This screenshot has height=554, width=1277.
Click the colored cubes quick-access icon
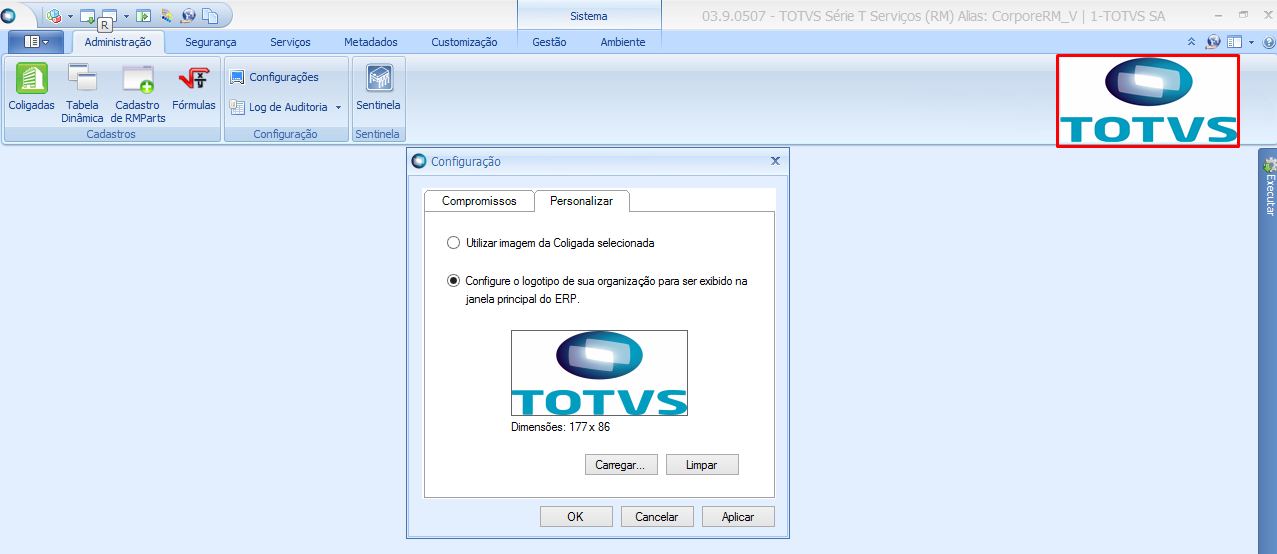click(54, 15)
